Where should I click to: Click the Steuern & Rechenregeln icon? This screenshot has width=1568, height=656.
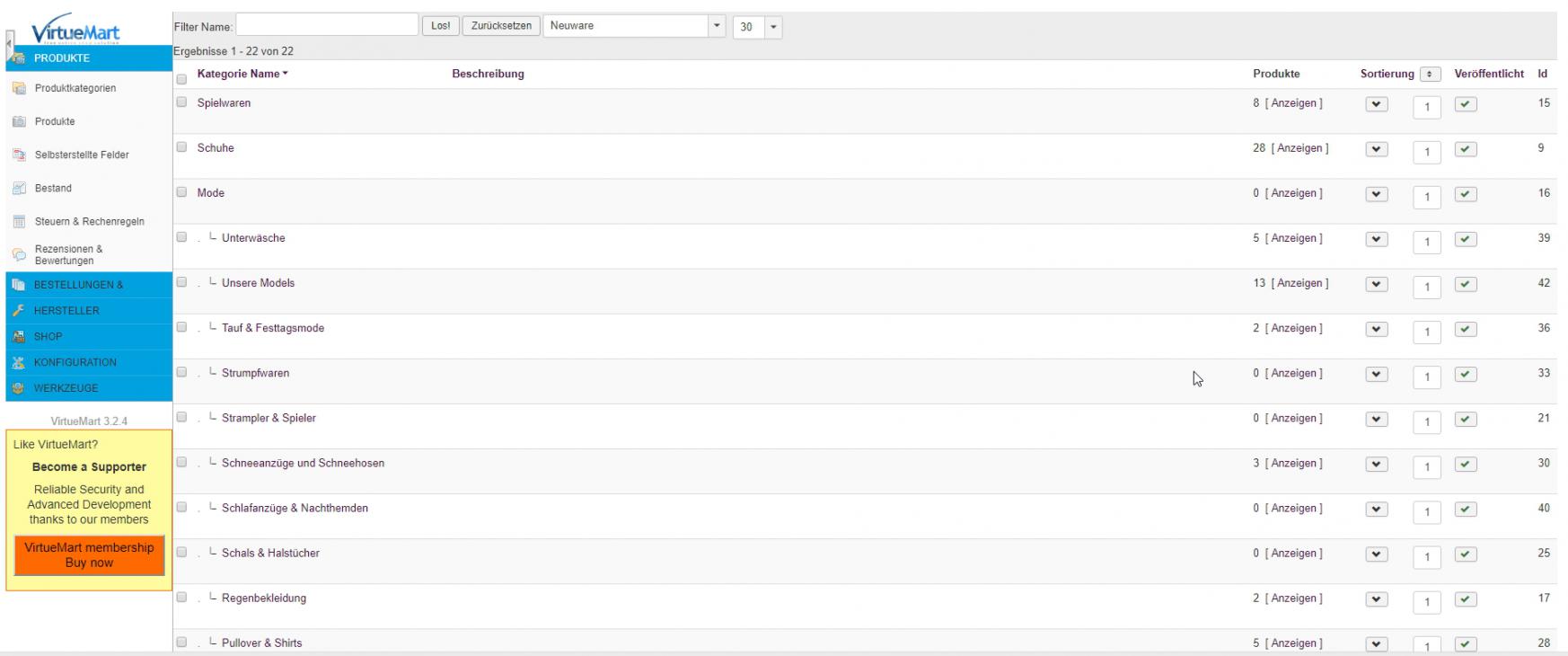click(19, 222)
